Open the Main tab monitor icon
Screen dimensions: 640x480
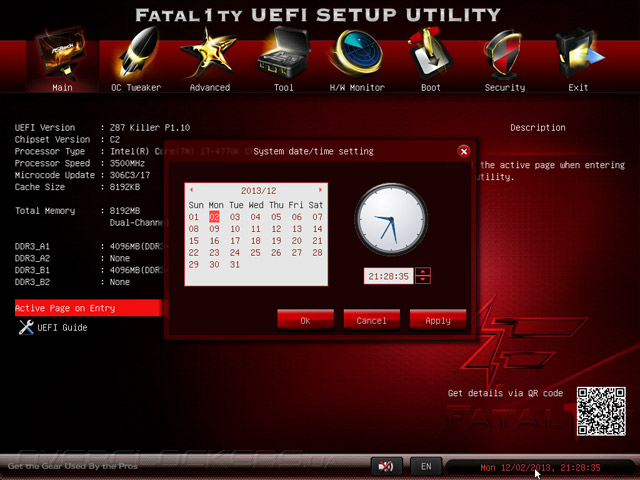(62, 55)
